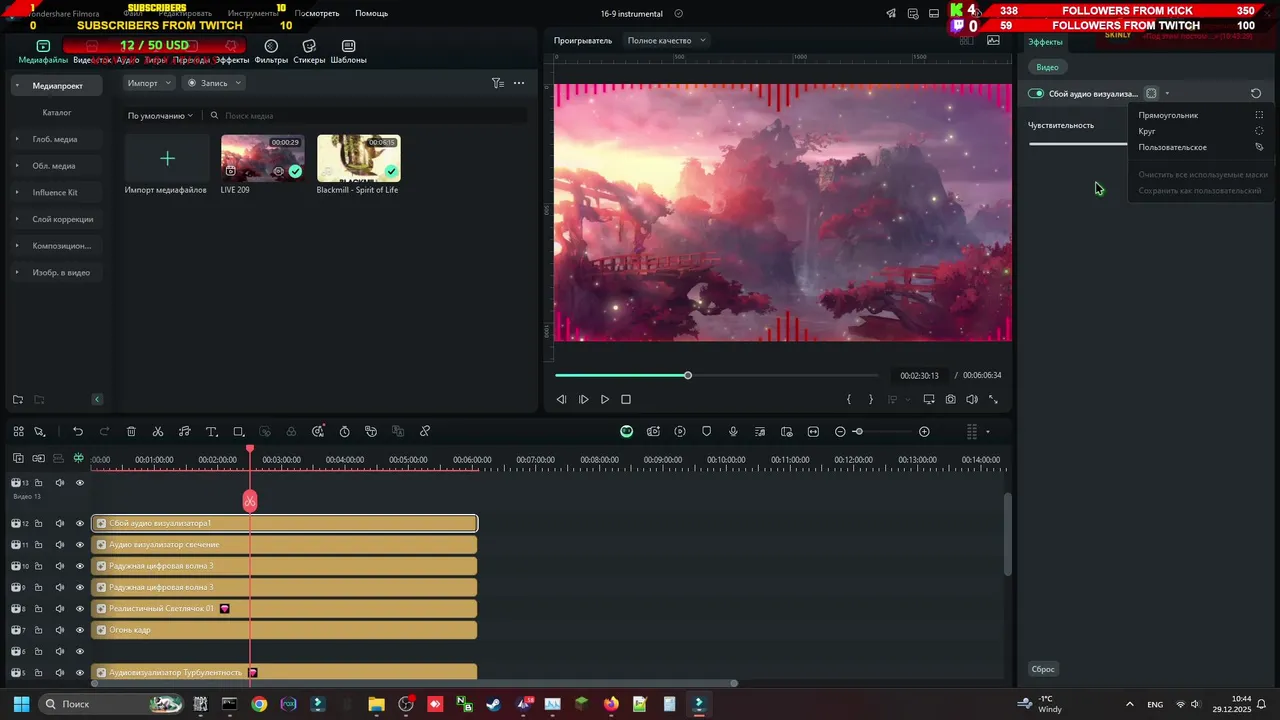Open the Фильтры tab
Image resolution: width=1280 pixels, height=720 pixels.
[271, 52]
